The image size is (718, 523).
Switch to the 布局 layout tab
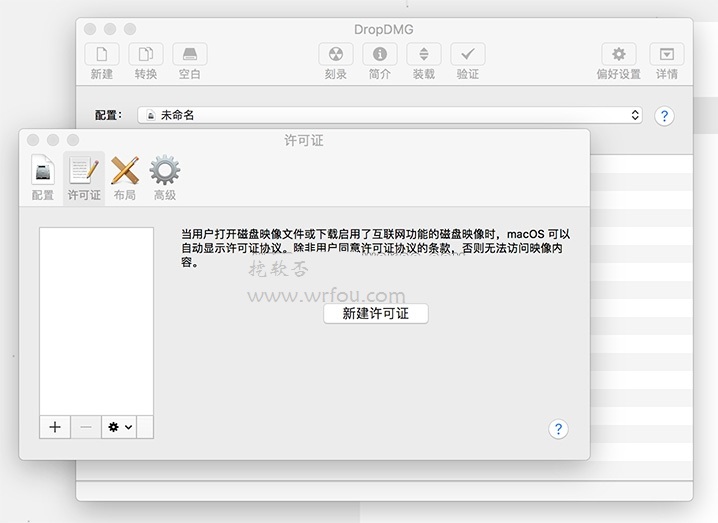click(x=125, y=179)
